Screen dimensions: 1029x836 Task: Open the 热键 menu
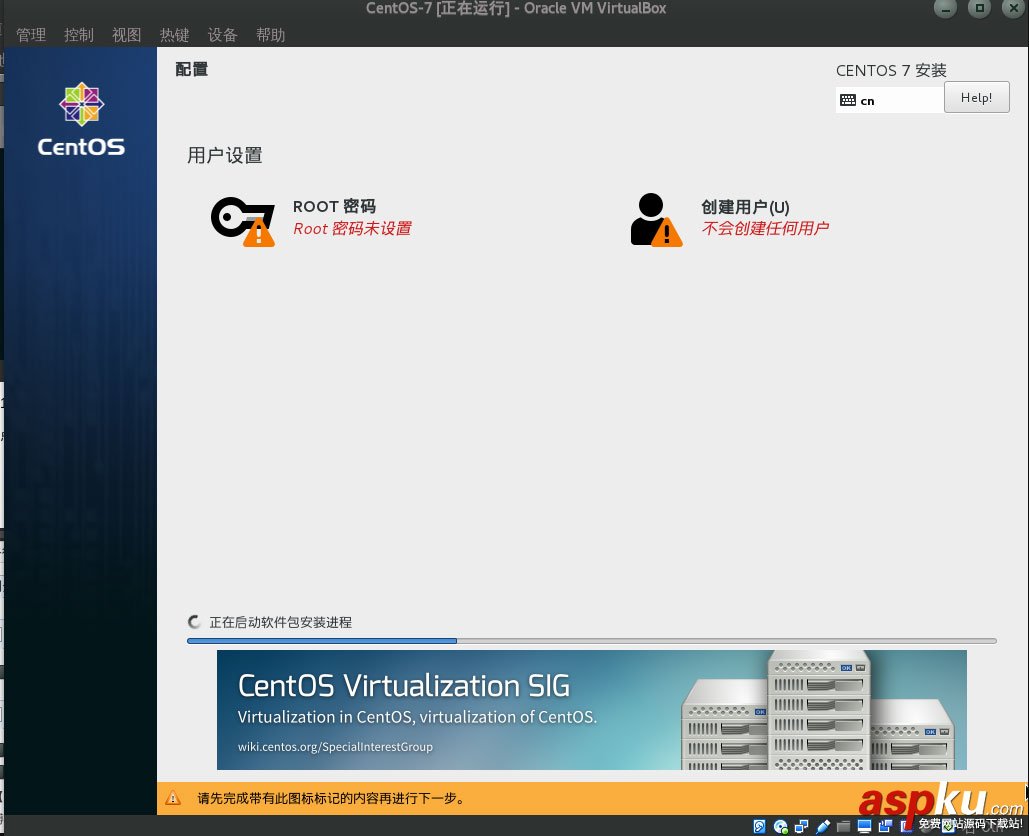[x=174, y=34]
